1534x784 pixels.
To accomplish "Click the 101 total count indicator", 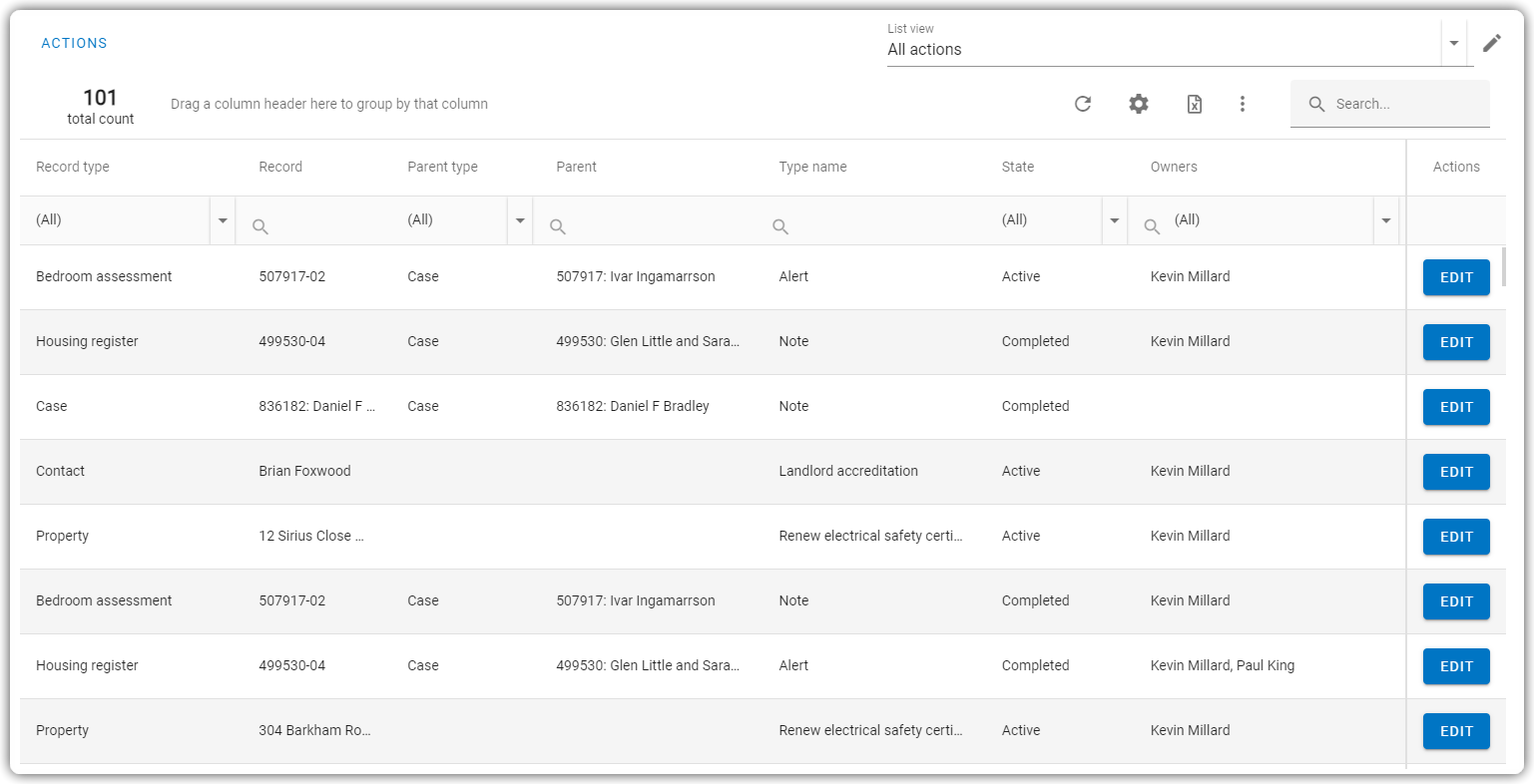I will tap(100, 106).
